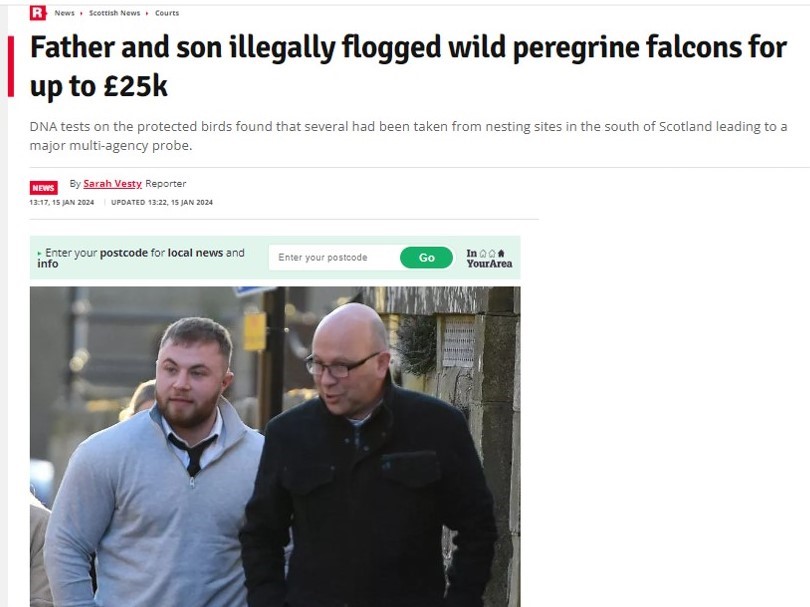
Task: Click the house icons in InYourArea logo
Action: coord(492,253)
